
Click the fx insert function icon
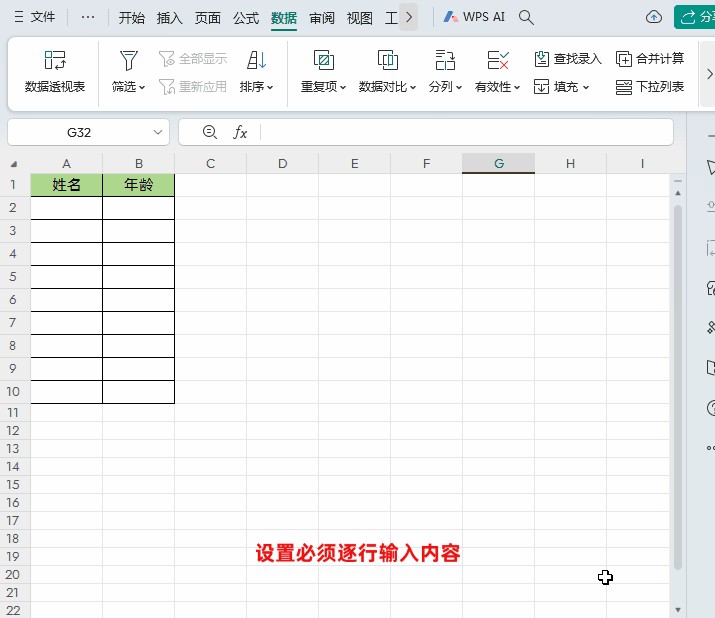[x=240, y=132]
